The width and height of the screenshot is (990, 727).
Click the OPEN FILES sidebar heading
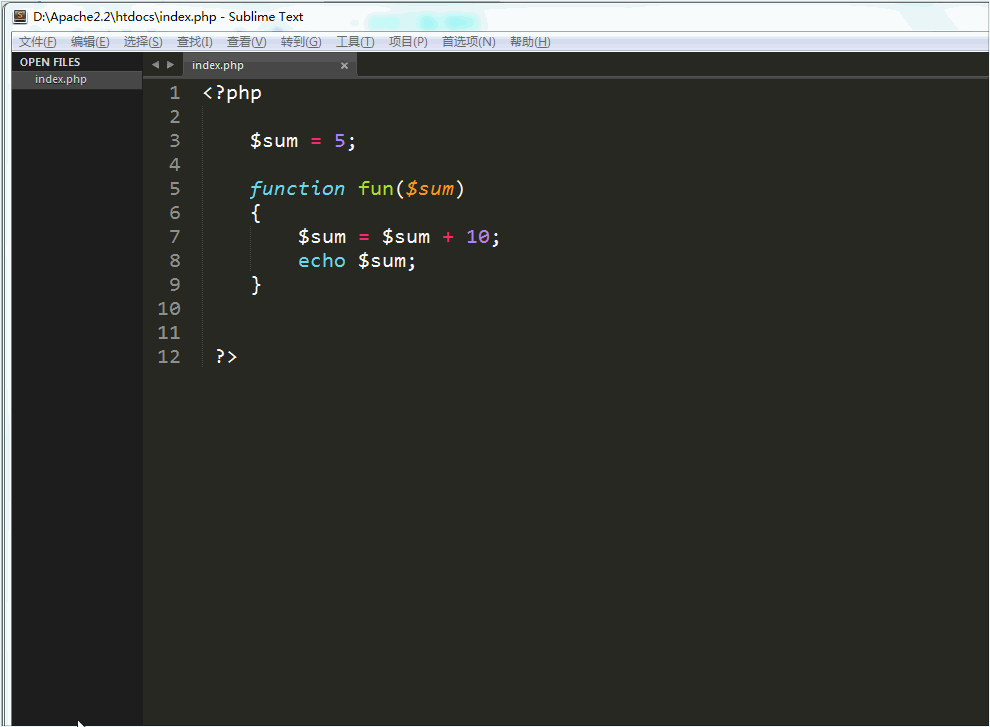point(50,62)
